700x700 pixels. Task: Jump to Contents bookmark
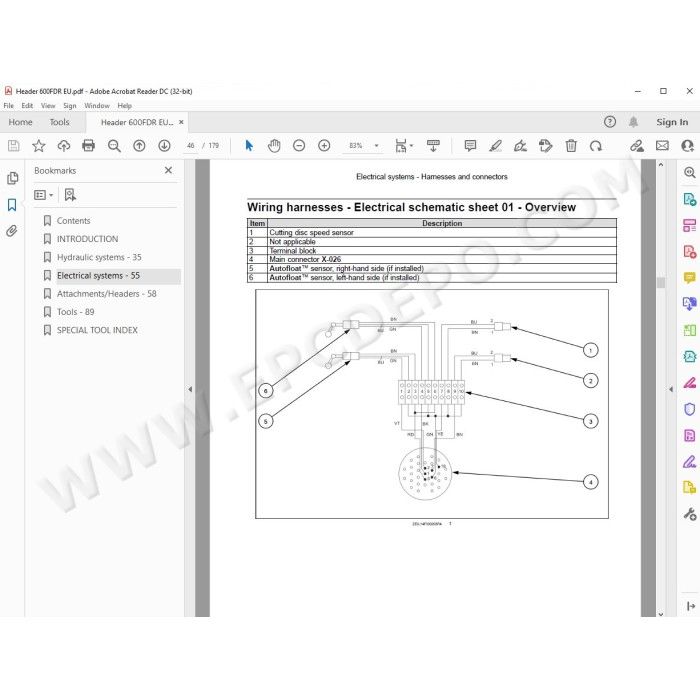[x=73, y=221]
